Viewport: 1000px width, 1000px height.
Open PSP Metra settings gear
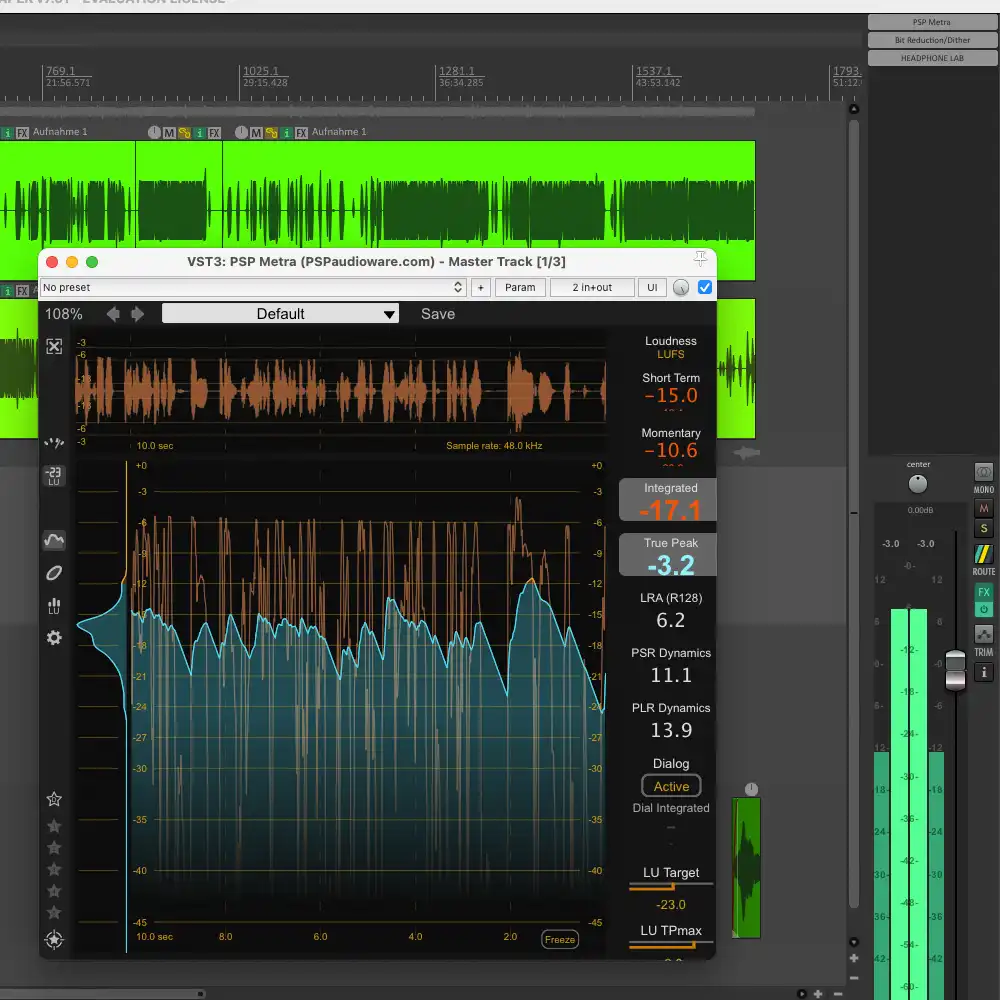coord(54,638)
